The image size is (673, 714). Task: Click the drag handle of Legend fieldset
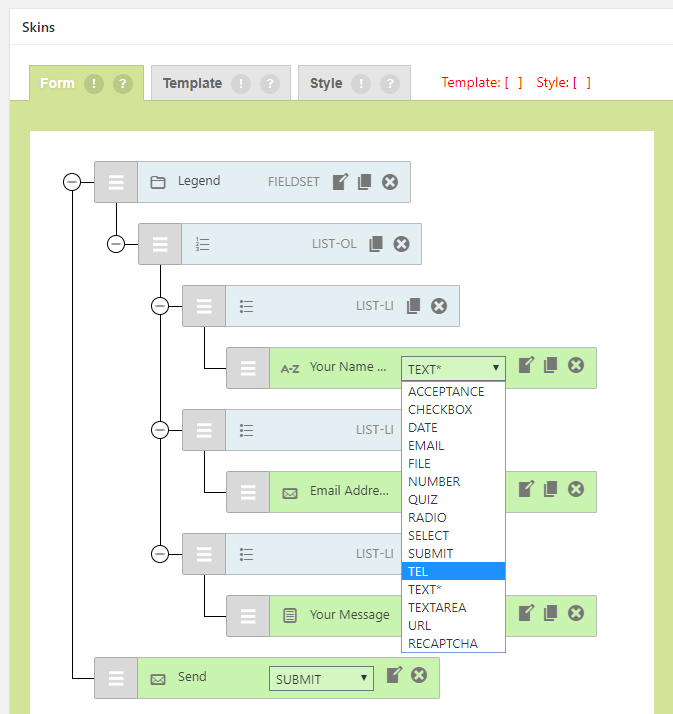tap(116, 182)
